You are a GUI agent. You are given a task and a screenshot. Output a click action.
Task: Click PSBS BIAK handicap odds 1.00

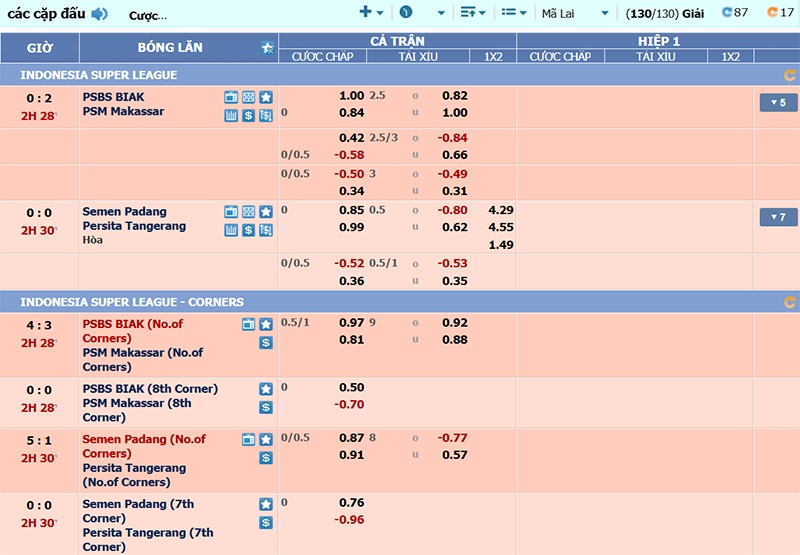[x=352, y=96]
